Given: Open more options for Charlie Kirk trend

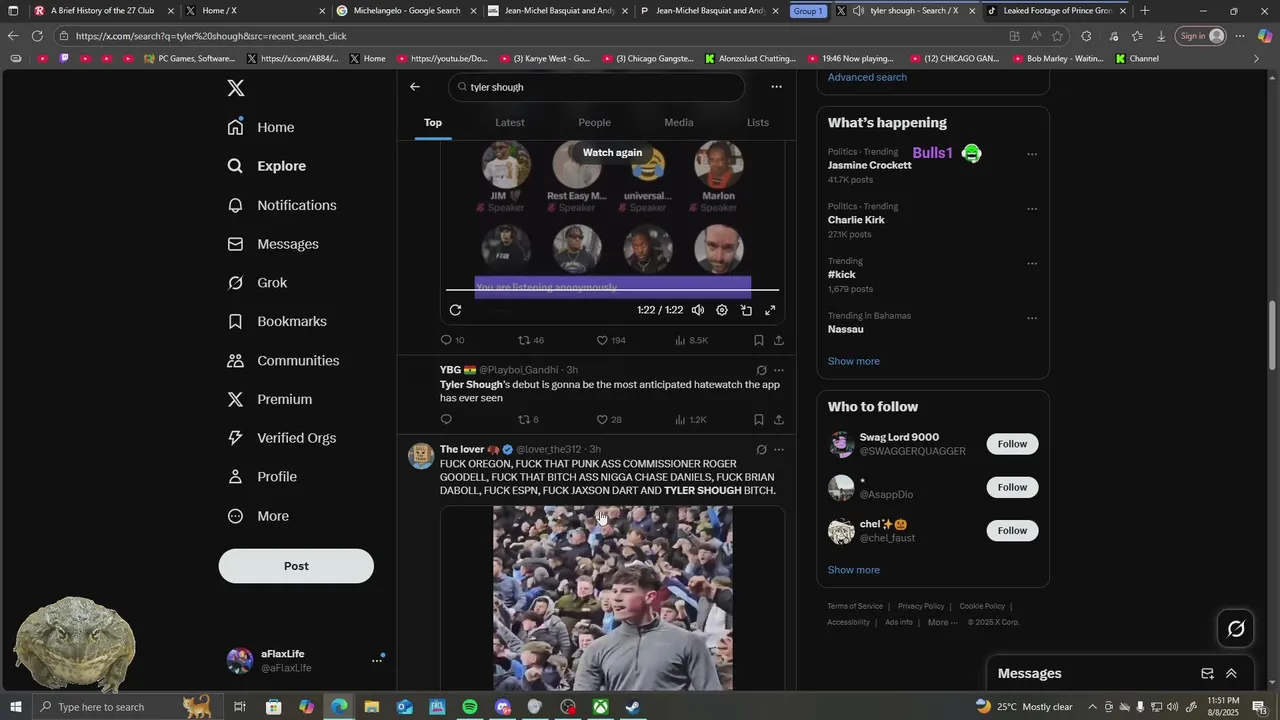Looking at the screenshot, I should click(1032, 209).
